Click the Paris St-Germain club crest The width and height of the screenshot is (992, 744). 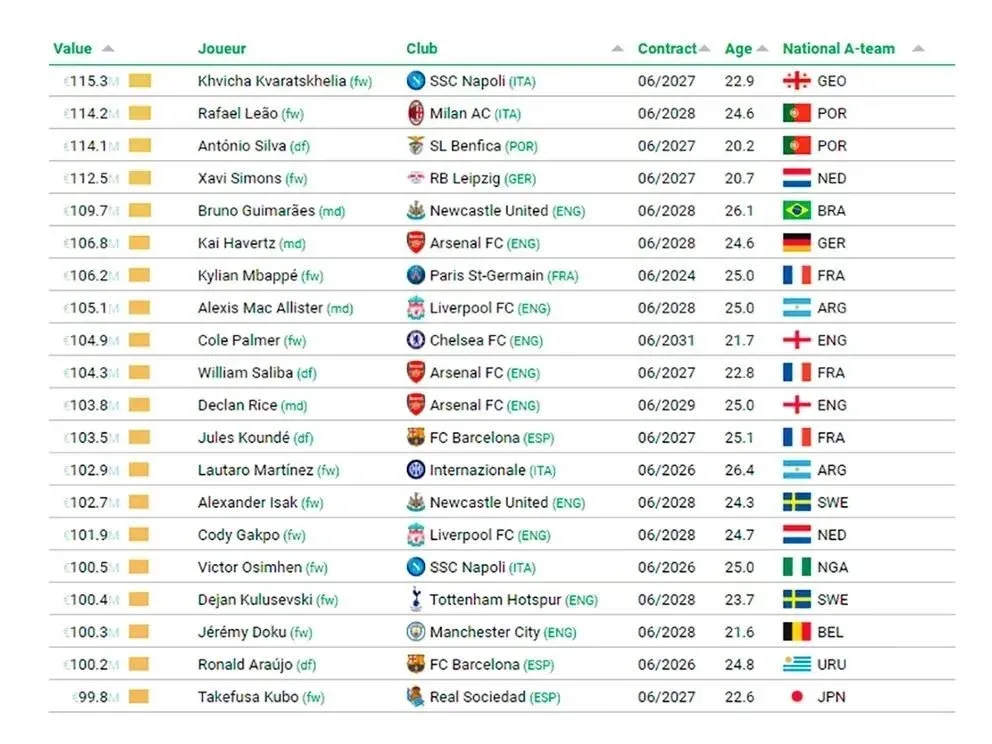click(x=416, y=275)
